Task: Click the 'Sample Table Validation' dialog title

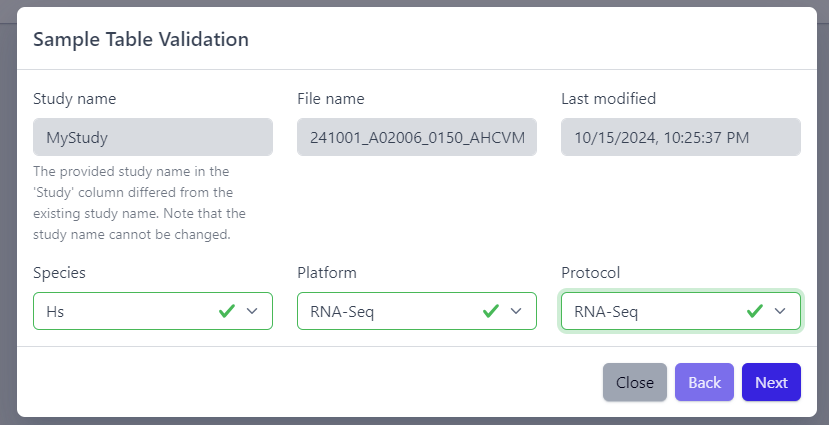Action: (x=141, y=40)
